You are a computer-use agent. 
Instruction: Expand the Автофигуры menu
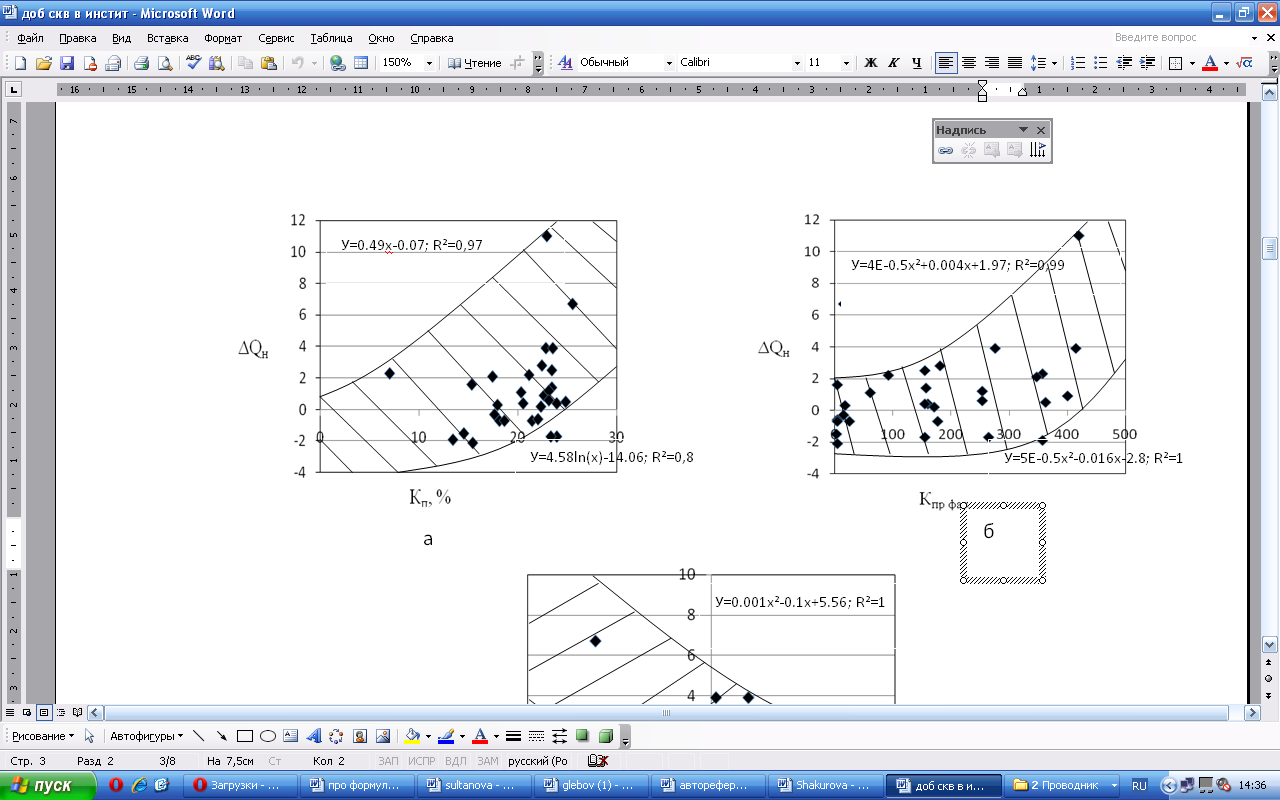147,736
